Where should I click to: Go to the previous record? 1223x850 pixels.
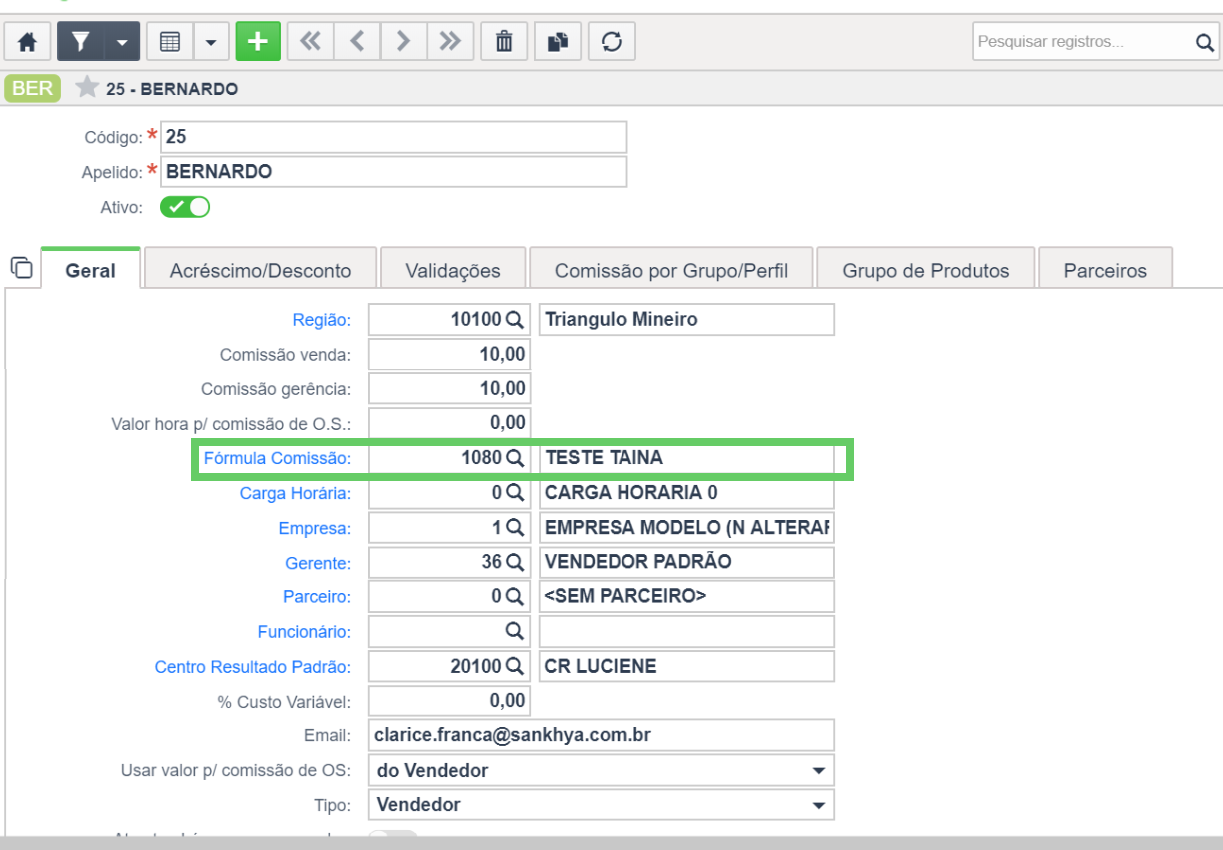357,42
